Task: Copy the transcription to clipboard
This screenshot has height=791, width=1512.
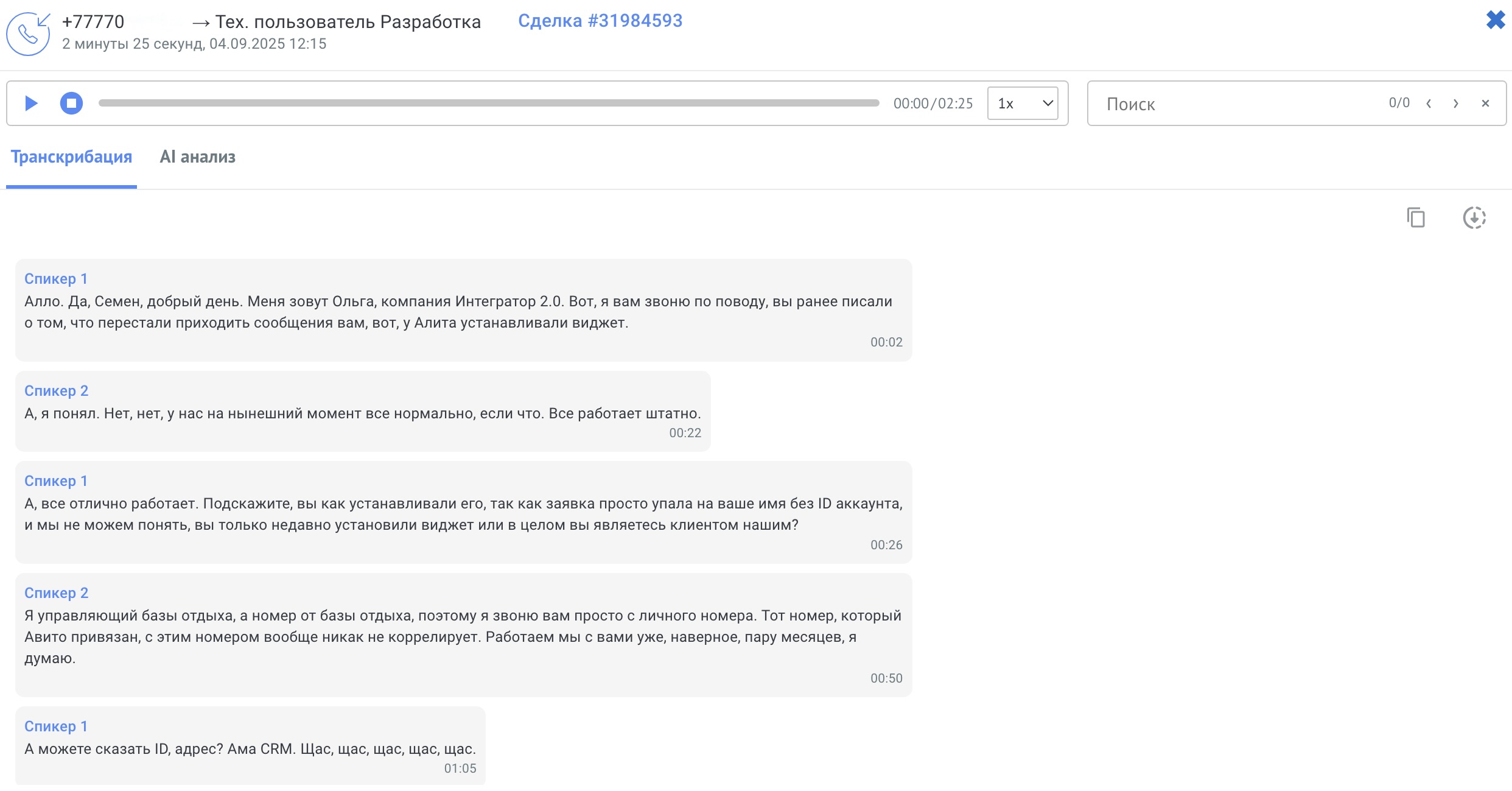Action: pos(1416,217)
